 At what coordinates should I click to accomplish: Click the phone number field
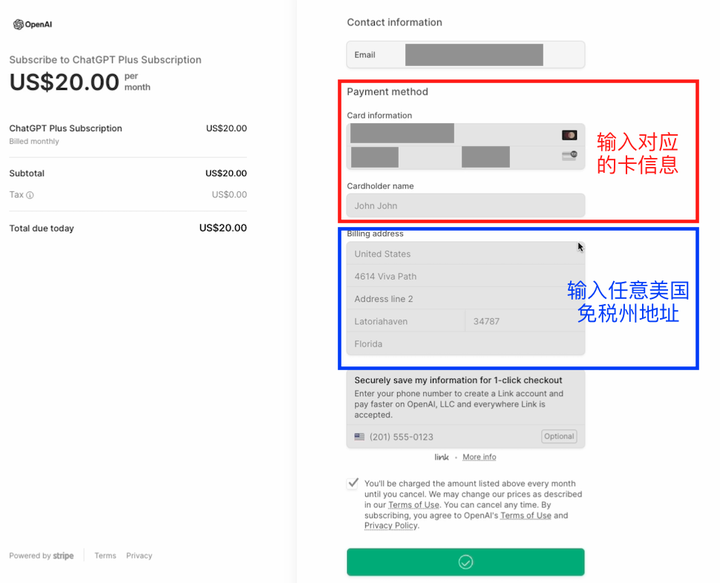click(450, 437)
